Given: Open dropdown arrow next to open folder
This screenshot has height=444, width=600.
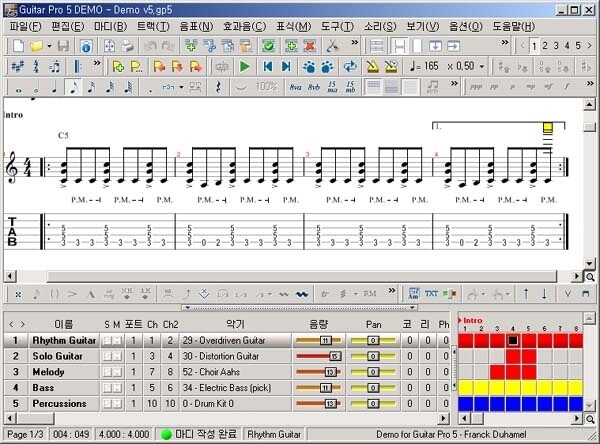Looking at the screenshot, I should [x=49, y=46].
